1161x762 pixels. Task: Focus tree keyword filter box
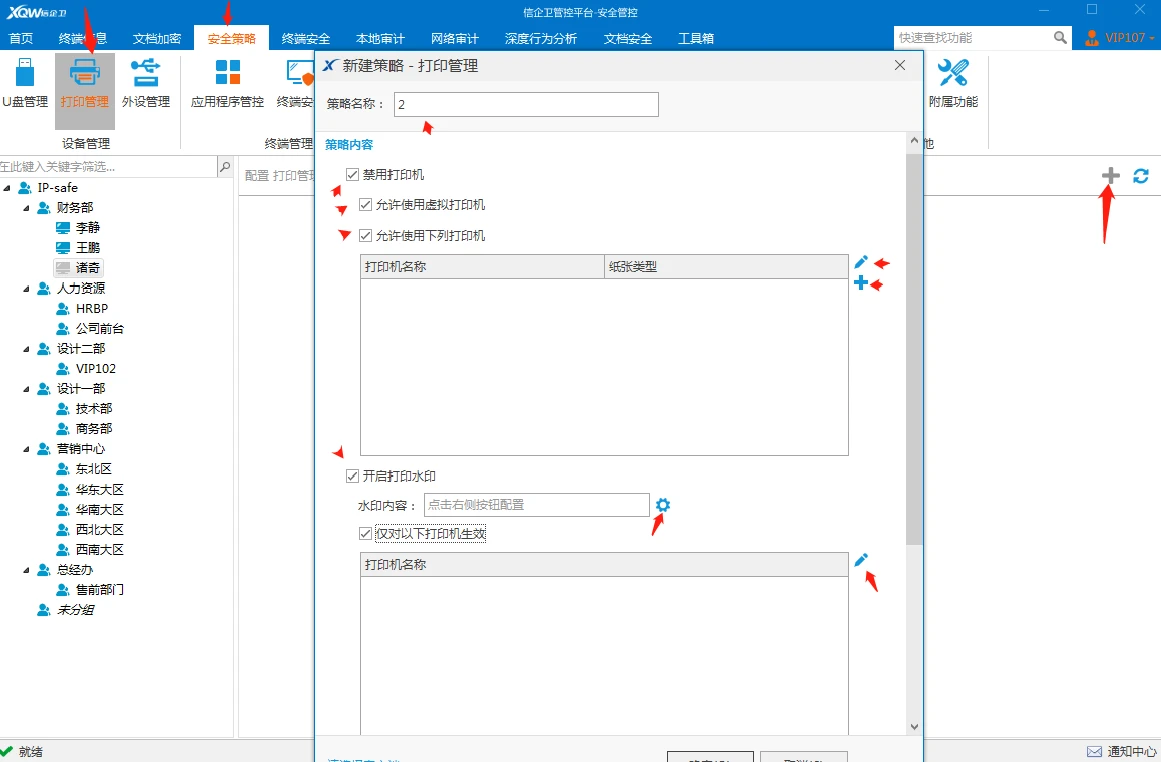[x=108, y=167]
